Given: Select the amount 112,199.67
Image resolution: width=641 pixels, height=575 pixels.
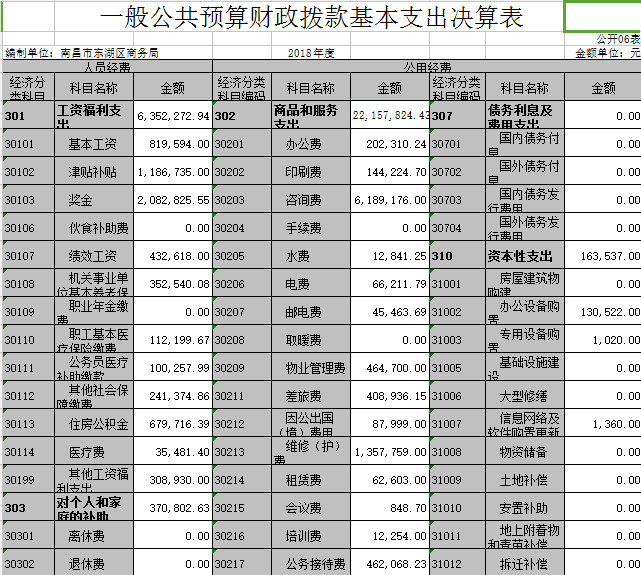Looking at the screenshot, I should click(179, 340).
